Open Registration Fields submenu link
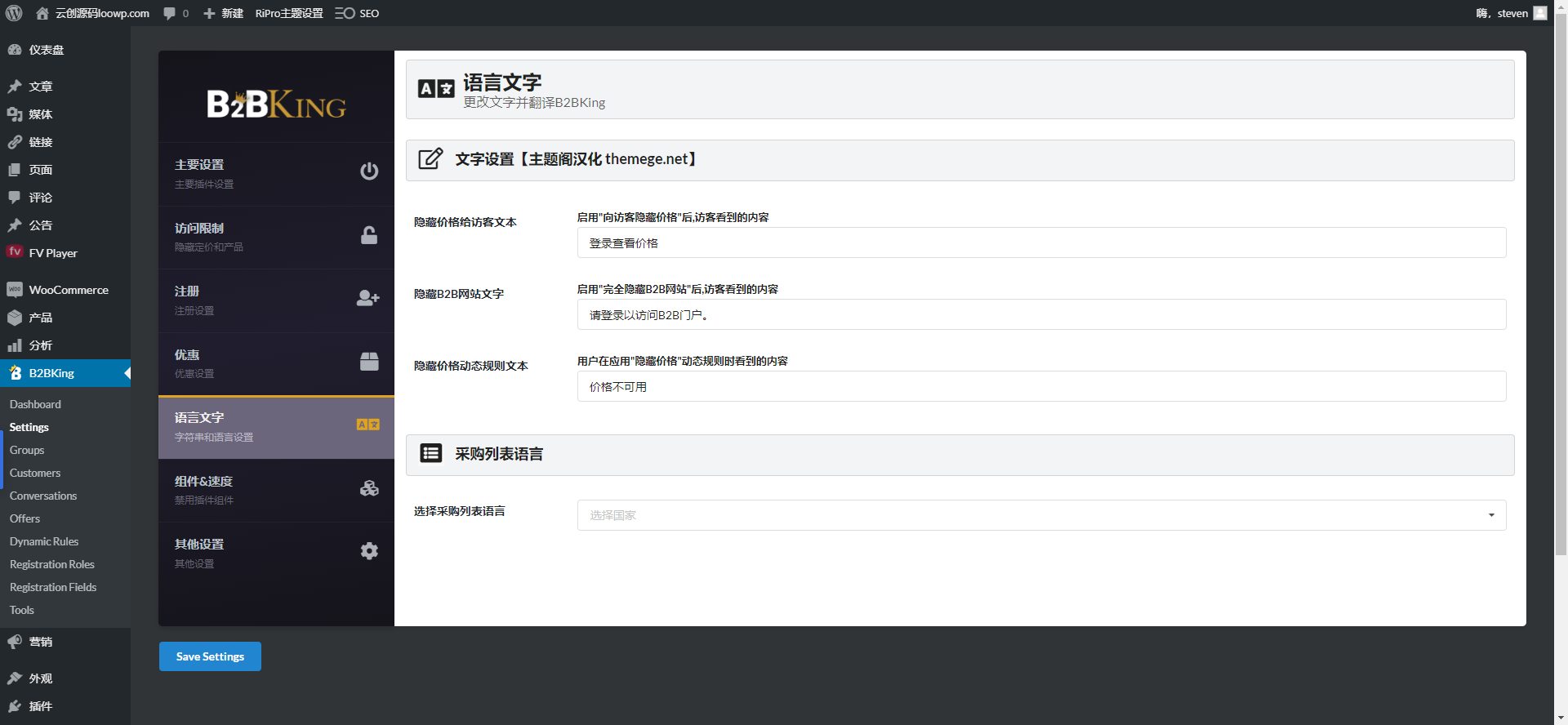Viewport: 1568px width, 725px height. pos(53,587)
